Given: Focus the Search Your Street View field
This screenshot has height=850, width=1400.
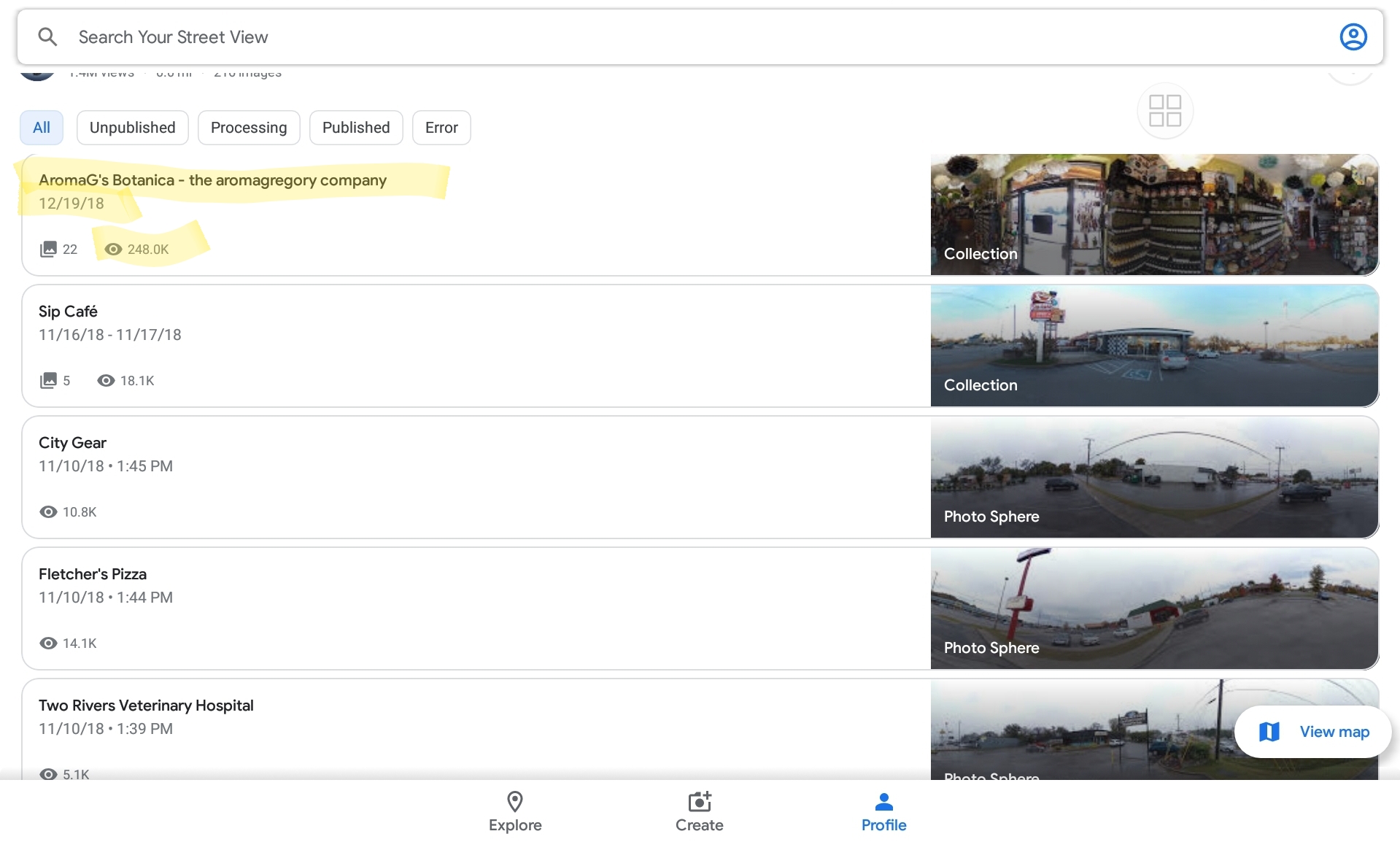Looking at the screenshot, I should (x=700, y=36).
